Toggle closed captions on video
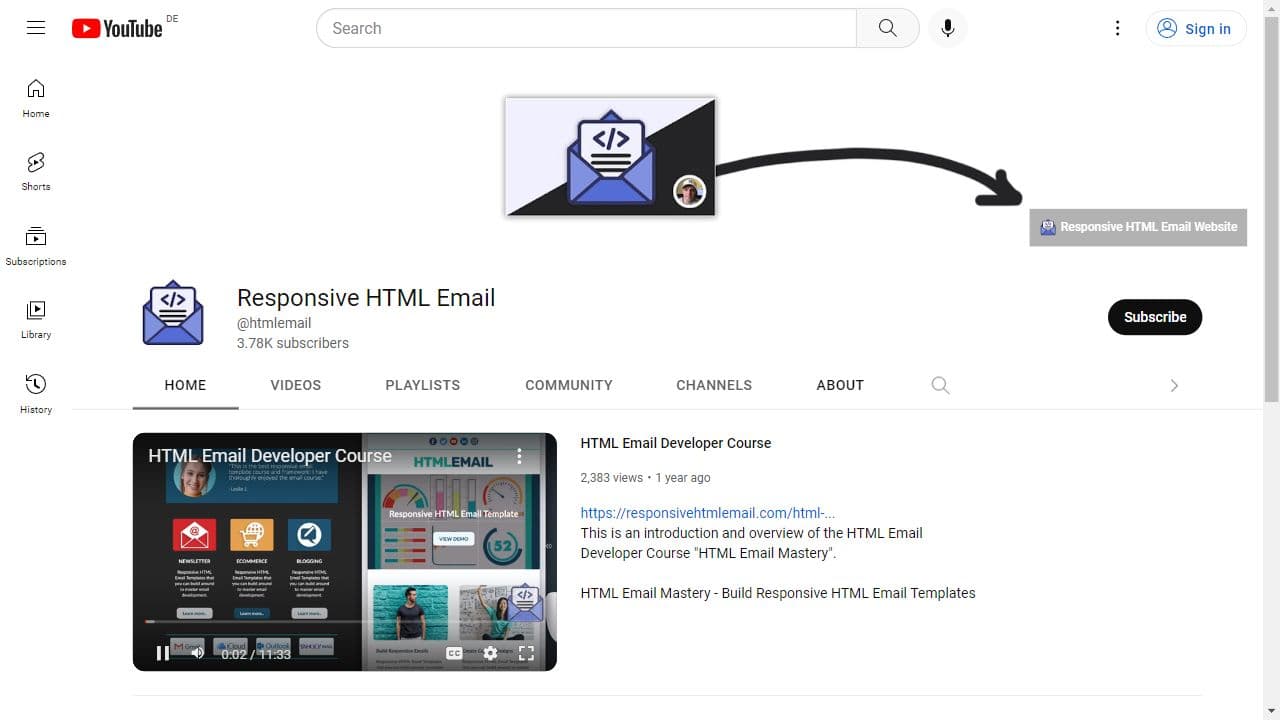This screenshot has width=1280, height=720. [454, 653]
